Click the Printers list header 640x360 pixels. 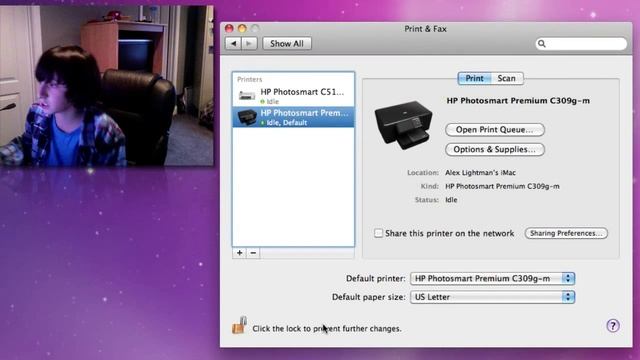coord(249,79)
